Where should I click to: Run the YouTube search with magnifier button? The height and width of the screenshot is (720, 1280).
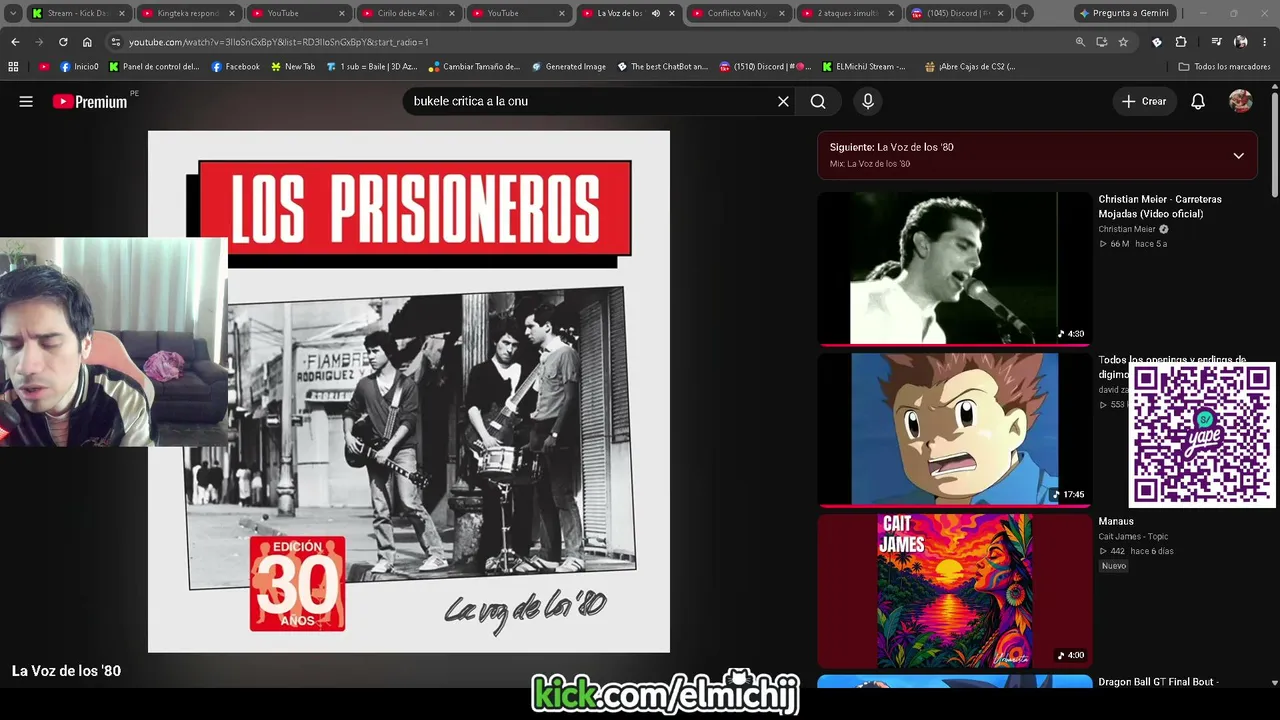tap(818, 101)
